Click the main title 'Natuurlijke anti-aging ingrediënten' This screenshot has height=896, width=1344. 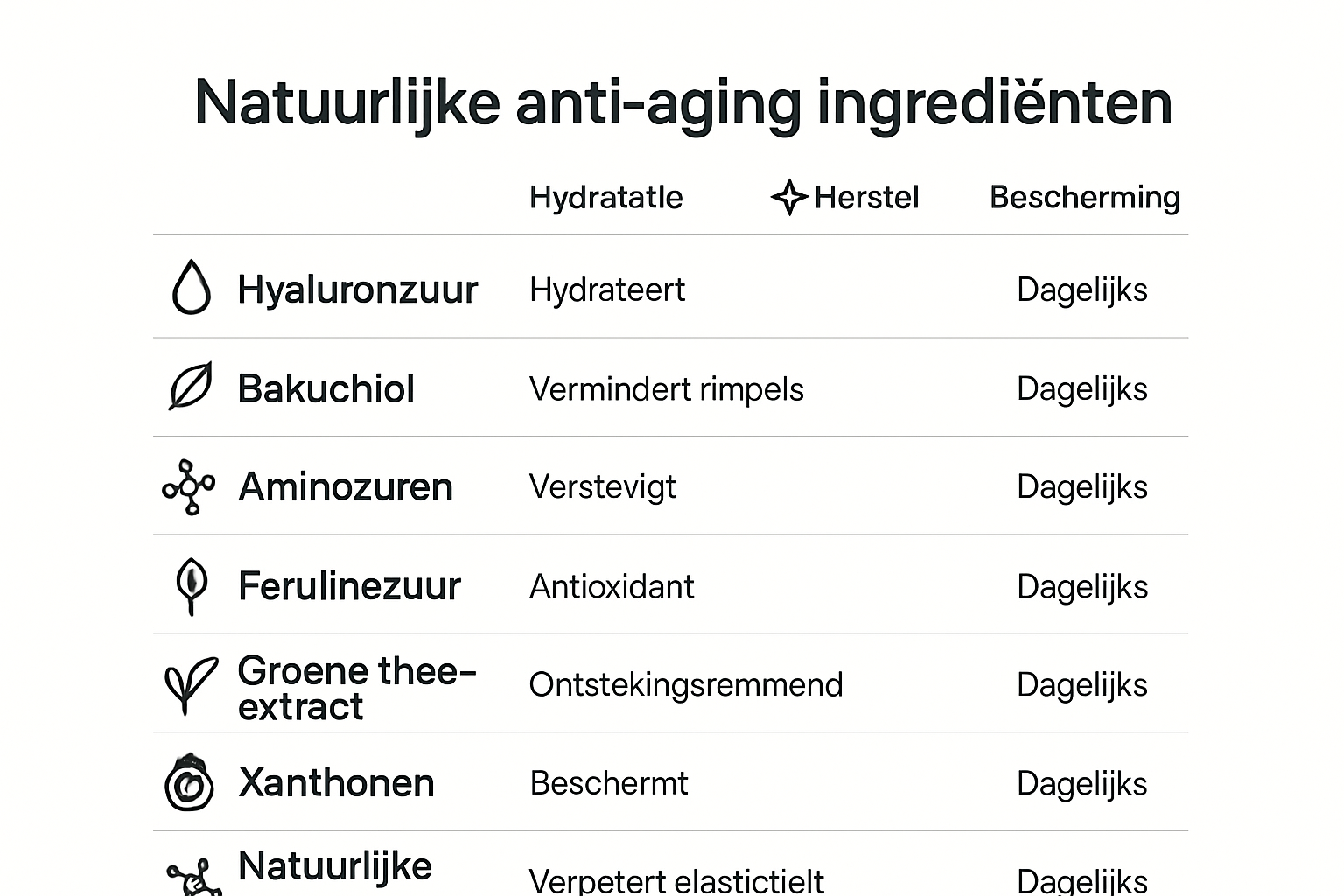click(682, 102)
